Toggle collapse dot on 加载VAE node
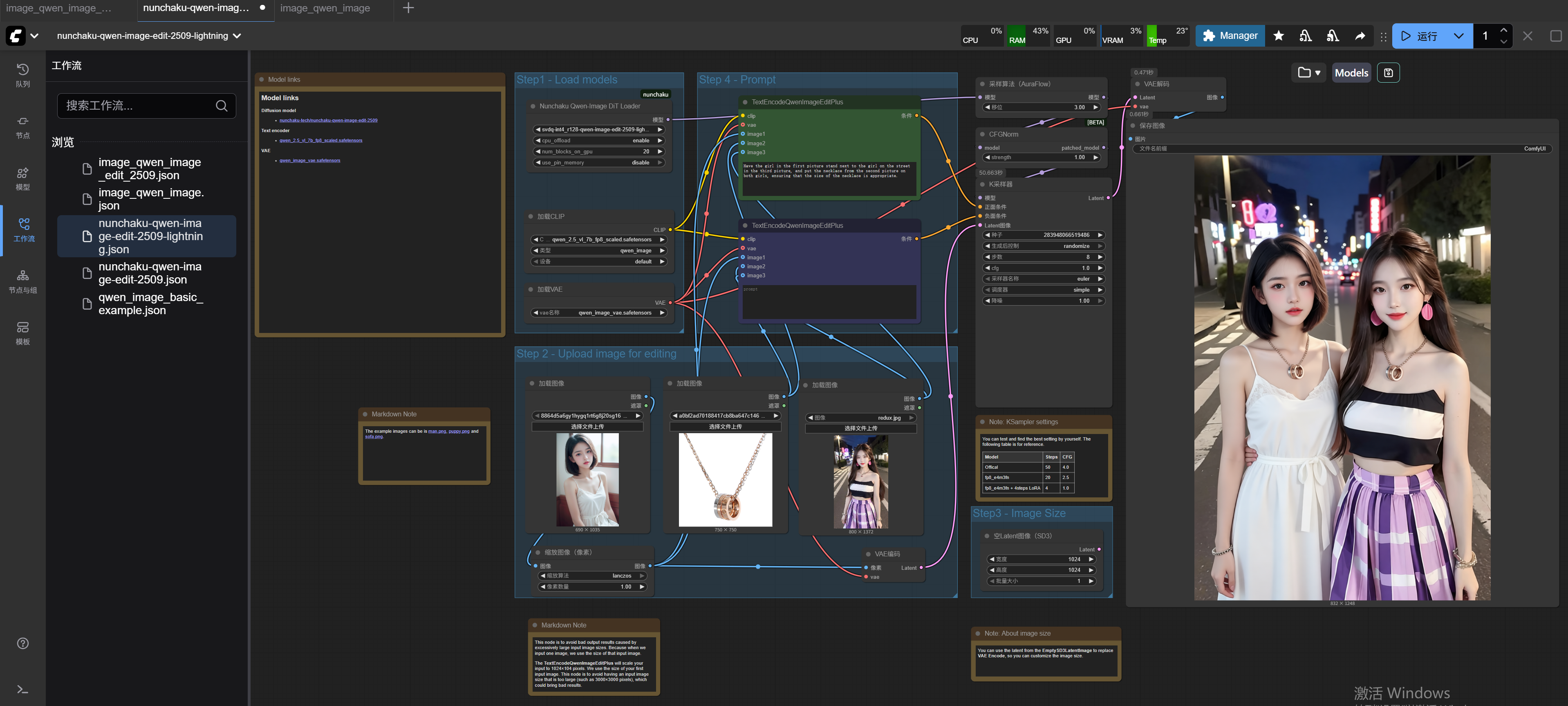Image resolution: width=1568 pixels, height=706 pixels. coord(530,289)
